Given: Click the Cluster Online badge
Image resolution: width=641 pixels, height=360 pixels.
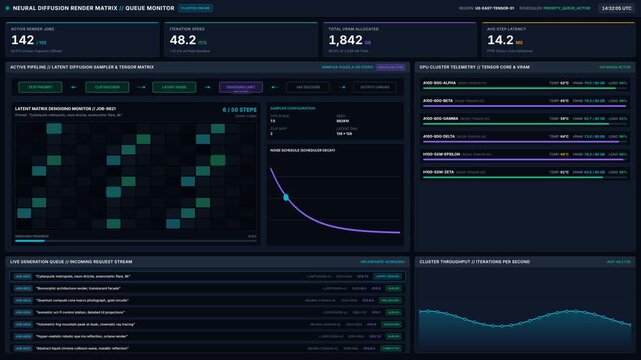Looking at the screenshot, I should click(x=195, y=8).
